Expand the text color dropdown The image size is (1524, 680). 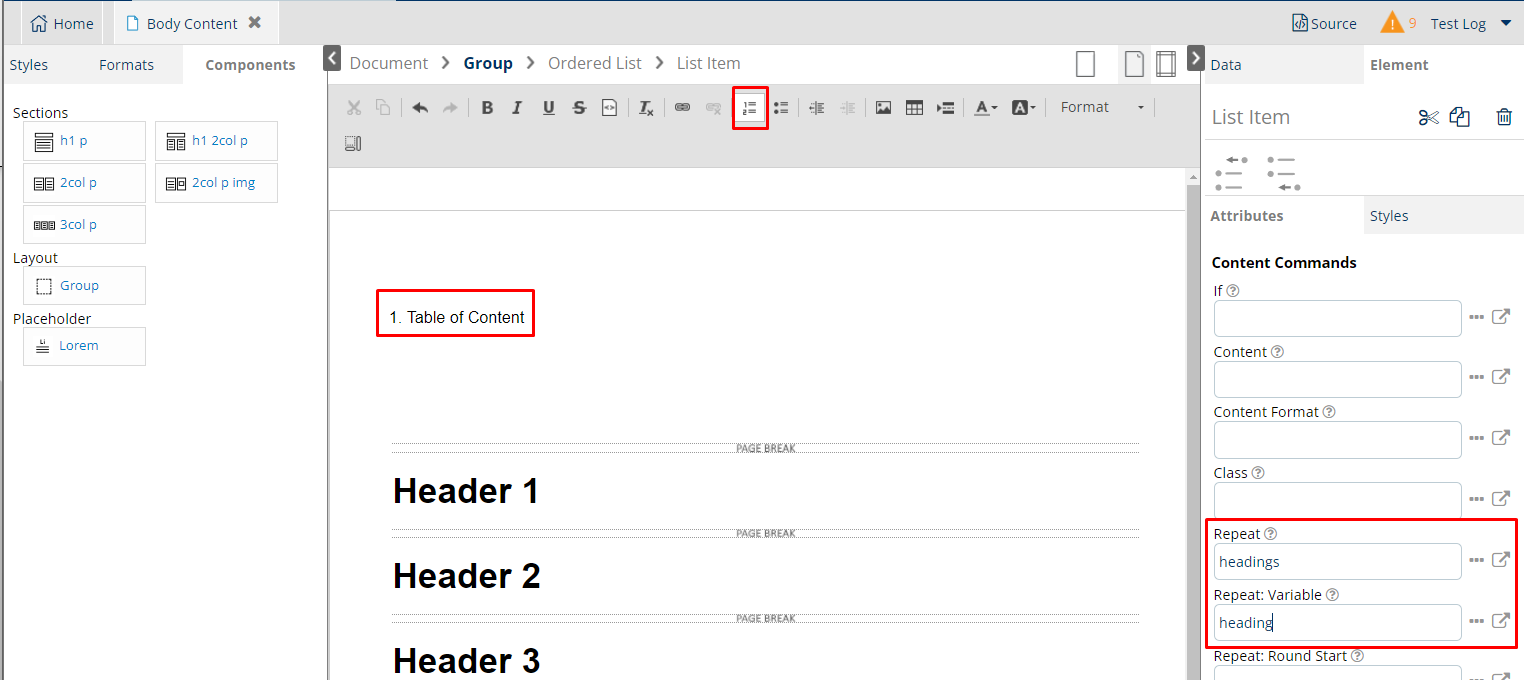tap(986, 108)
